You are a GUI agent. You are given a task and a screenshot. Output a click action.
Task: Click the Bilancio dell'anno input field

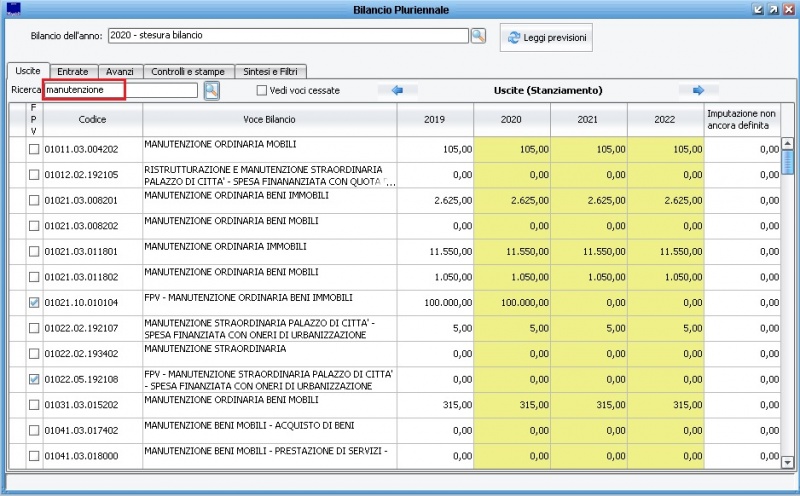[287, 36]
